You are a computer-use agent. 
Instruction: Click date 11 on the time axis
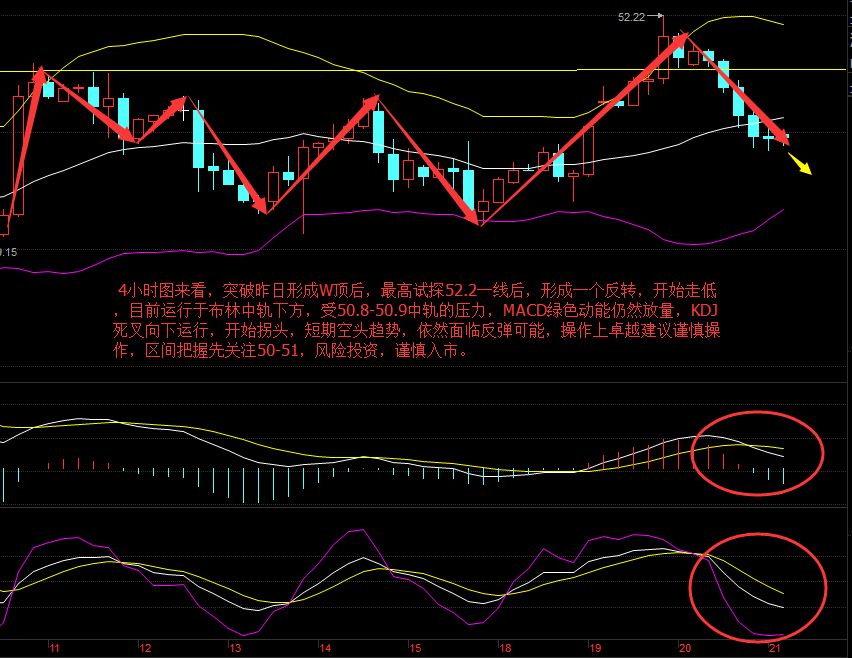[x=54, y=648]
